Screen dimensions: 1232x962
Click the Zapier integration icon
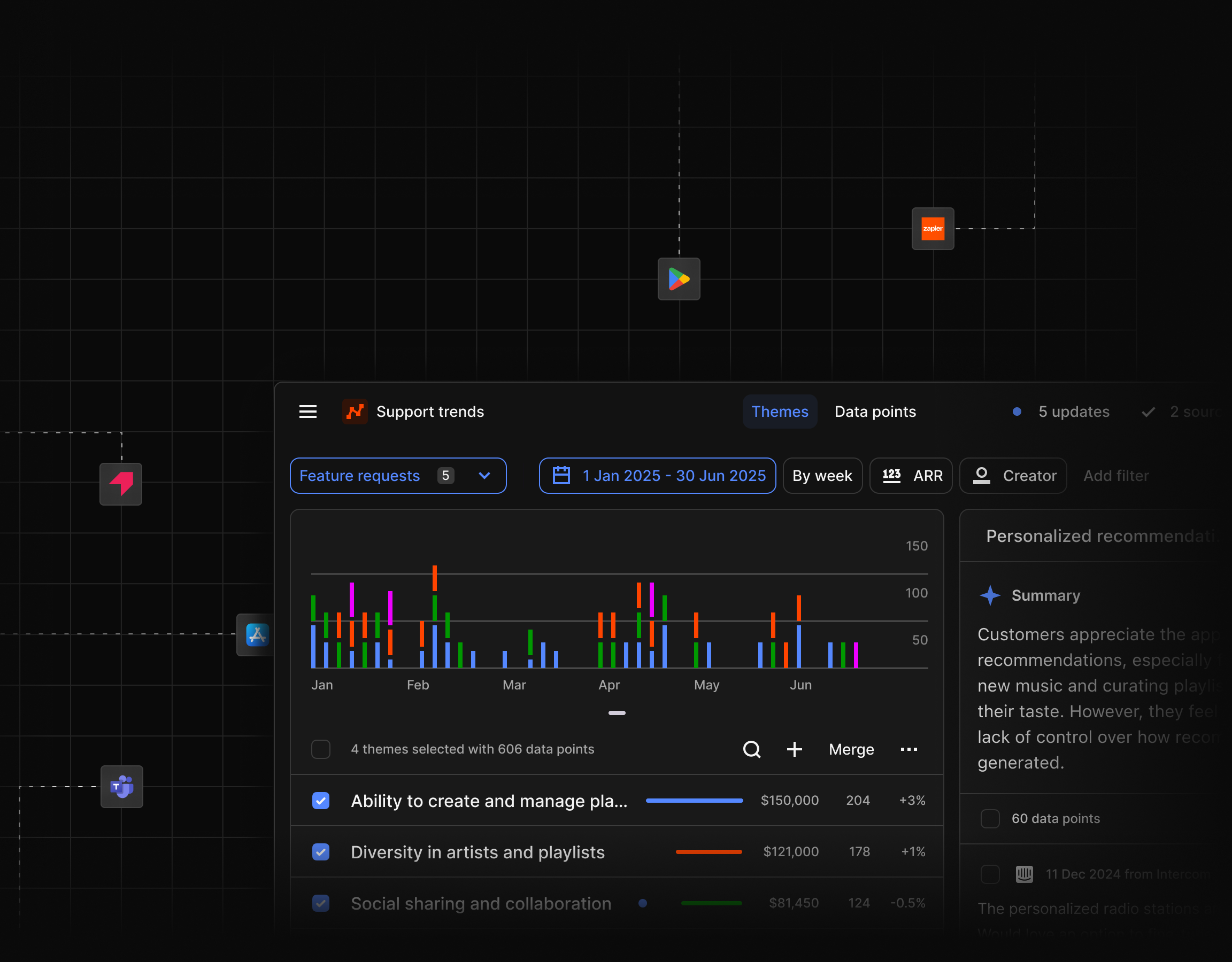tap(933, 229)
